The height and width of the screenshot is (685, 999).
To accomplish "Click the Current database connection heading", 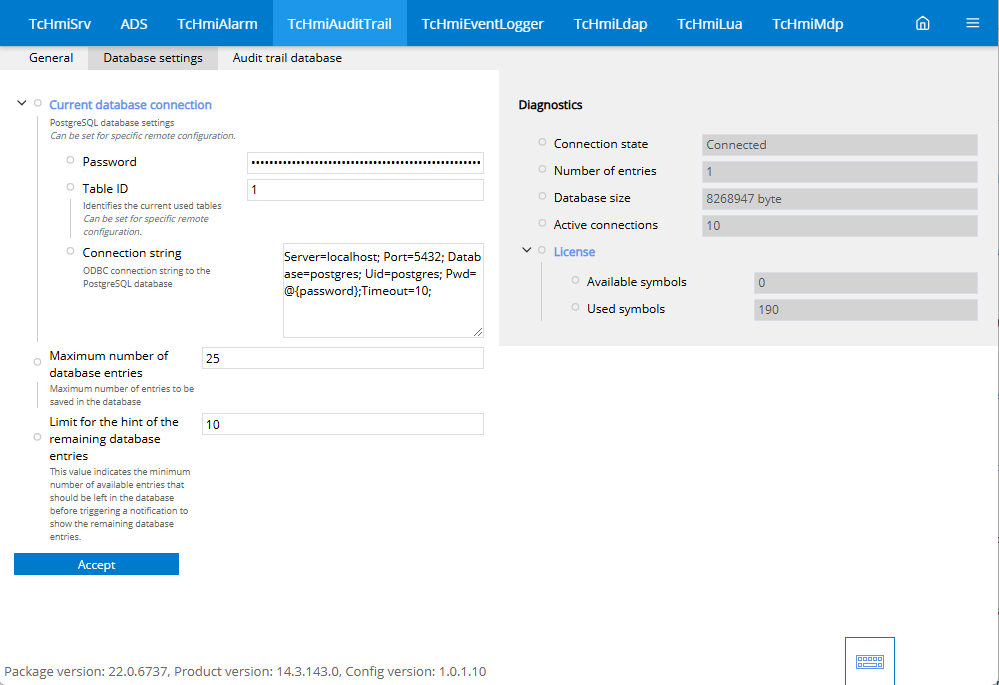I will pyautogui.click(x=131, y=105).
